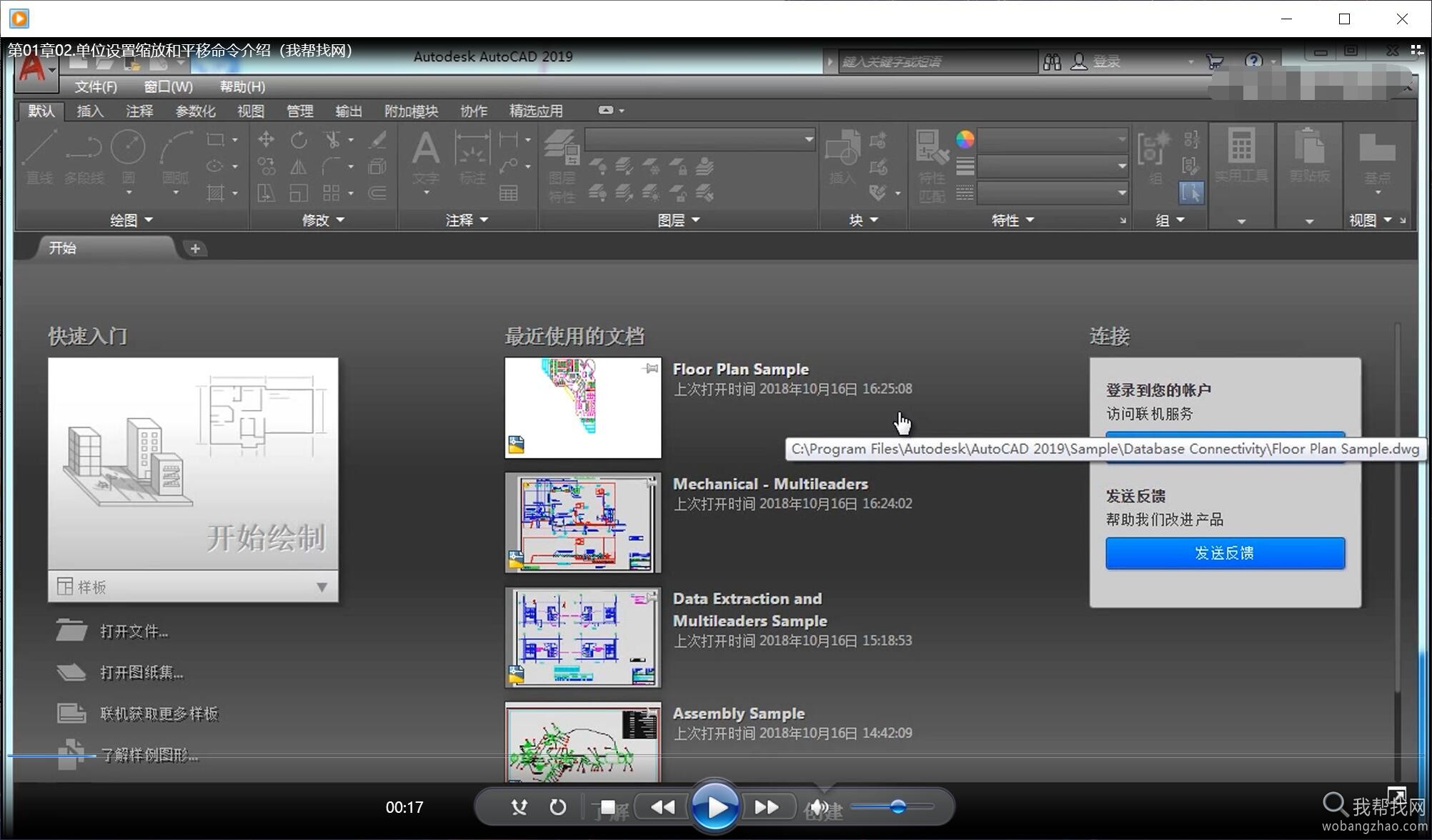Open the object color wheel swatch

[x=965, y=139]
